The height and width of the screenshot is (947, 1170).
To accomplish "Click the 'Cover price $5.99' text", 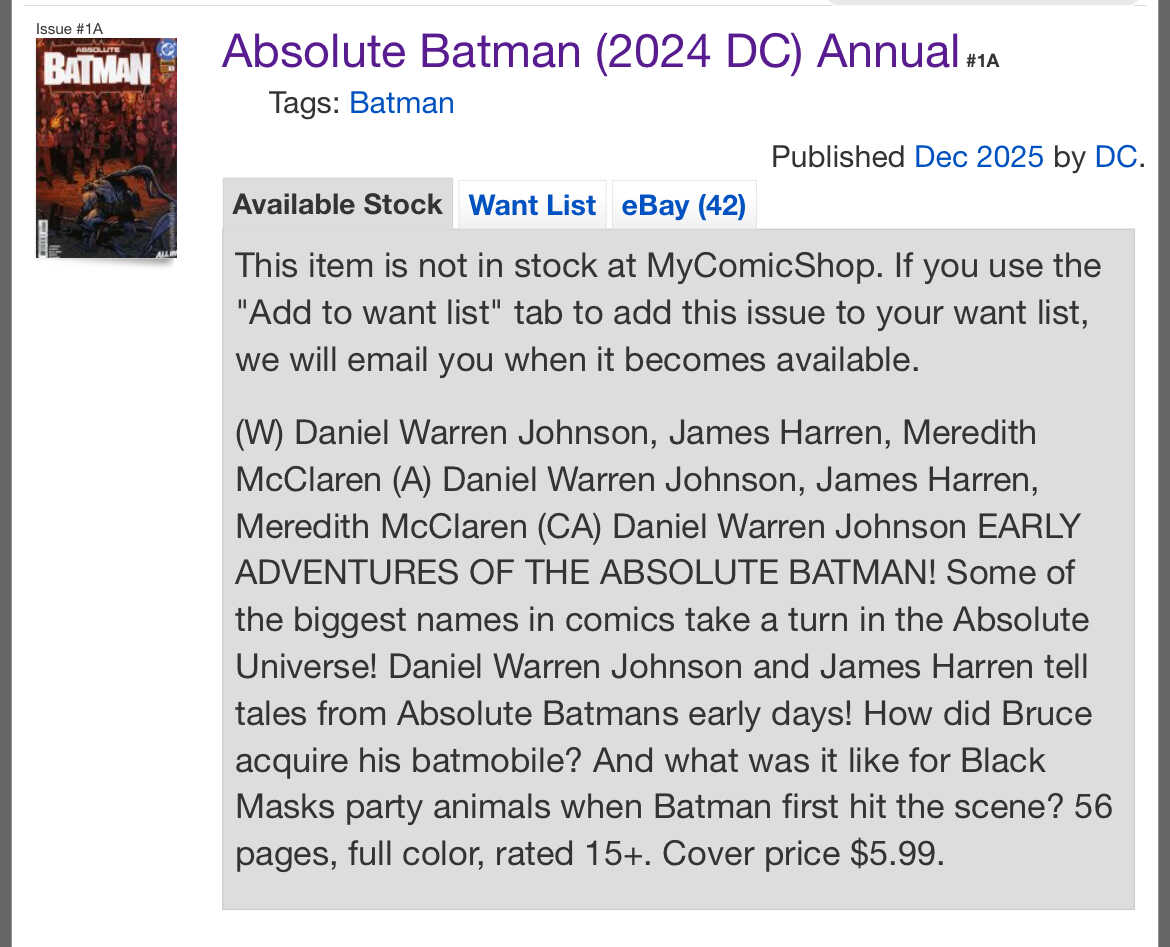I will 803,852.
